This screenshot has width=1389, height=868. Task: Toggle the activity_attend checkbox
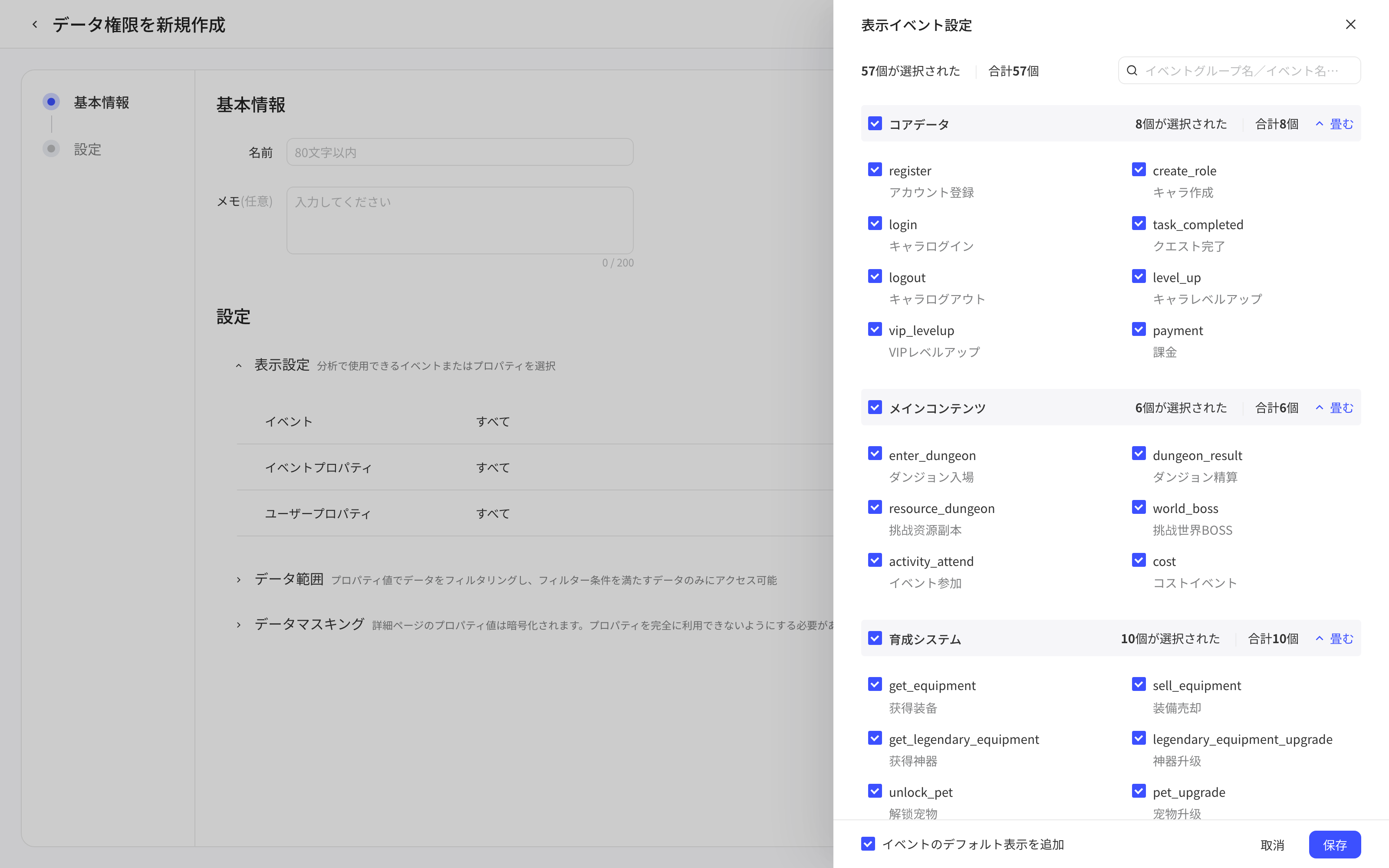pyautogui.click(x=875, y=560)
